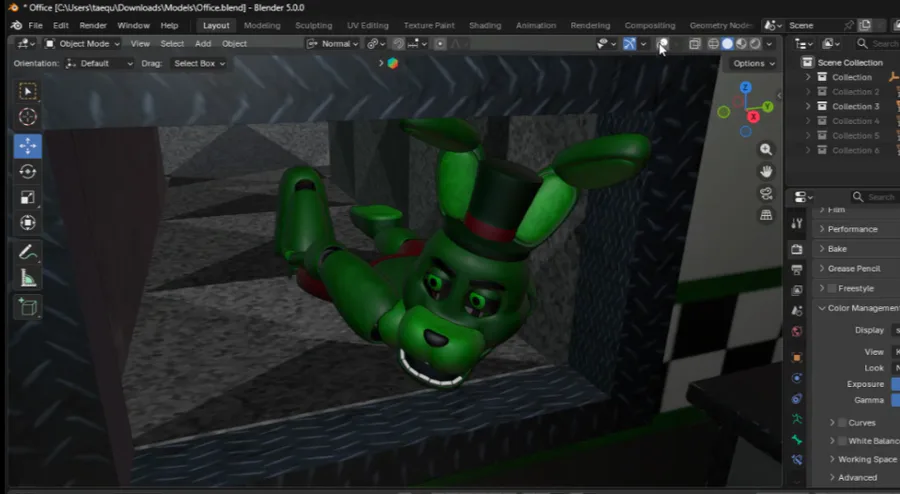Open the View Layer properties tab
Screen dimensions: 900x494
click(x=797, y=290)
